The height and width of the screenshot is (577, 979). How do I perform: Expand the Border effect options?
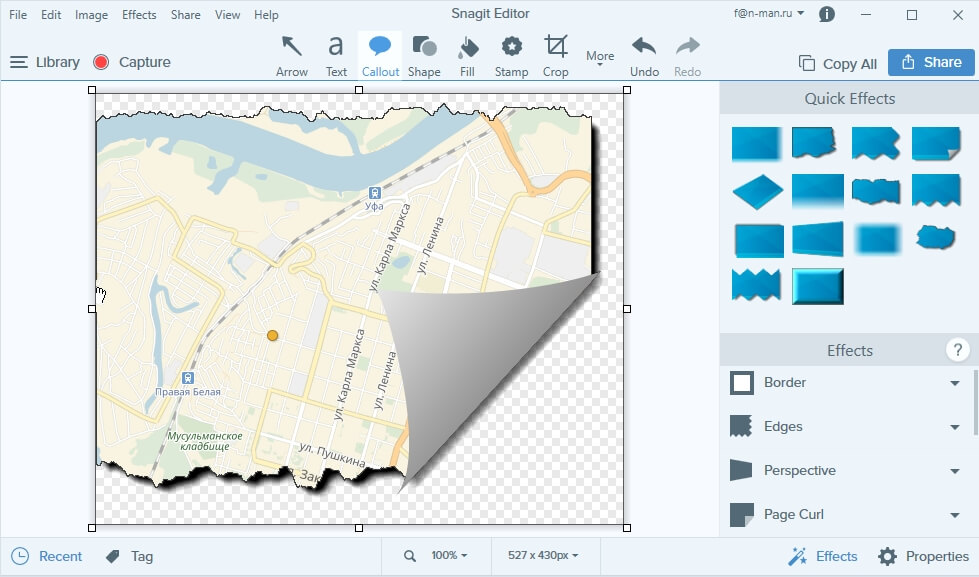click(955, 383)
